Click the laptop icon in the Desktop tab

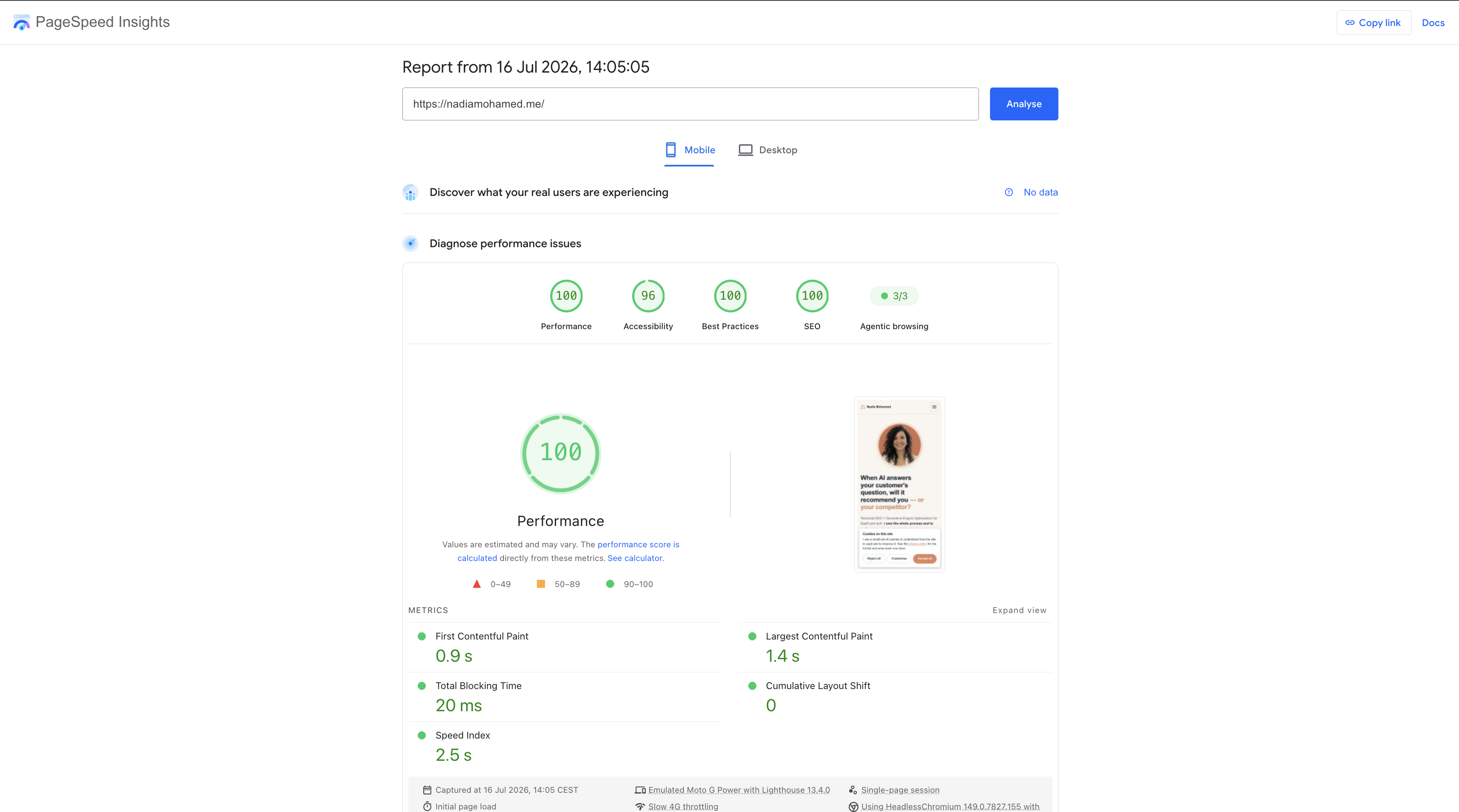745,150
